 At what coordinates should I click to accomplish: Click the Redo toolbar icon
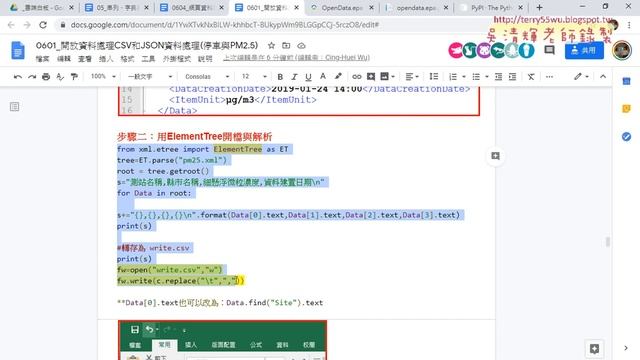tap(32, 77)
